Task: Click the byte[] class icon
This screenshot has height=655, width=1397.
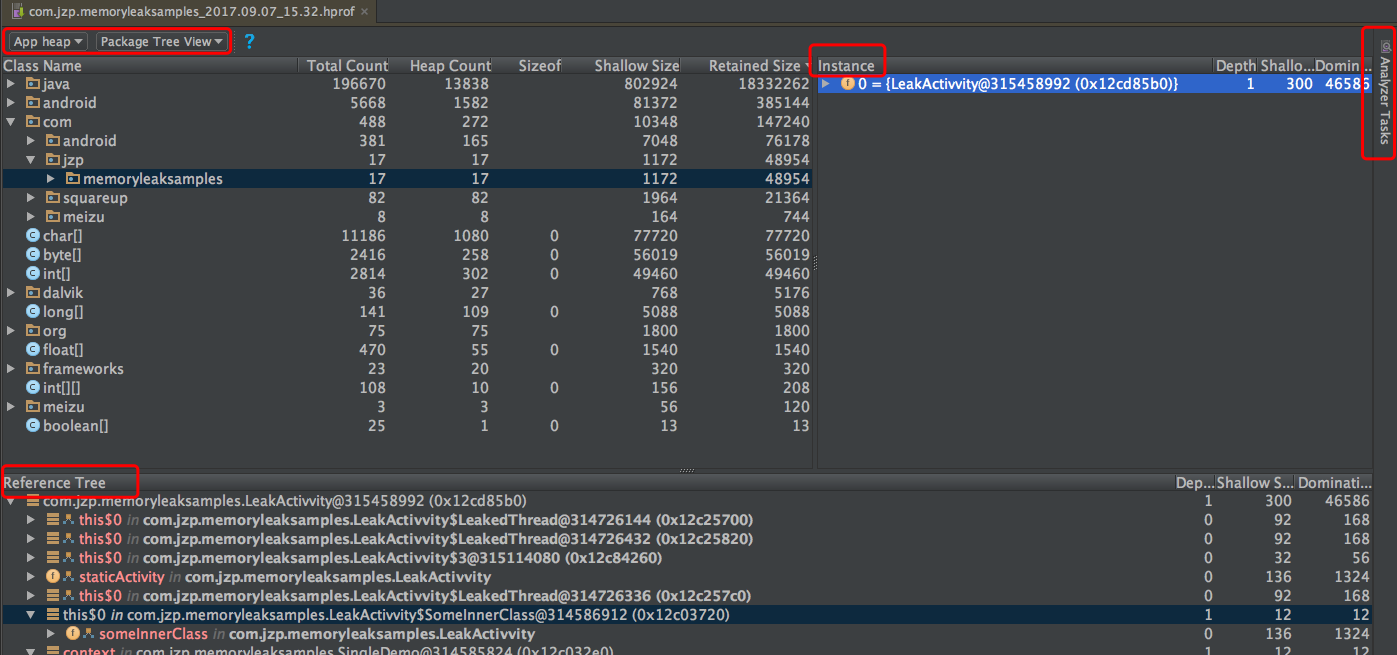Action: (x=32, y=255)
